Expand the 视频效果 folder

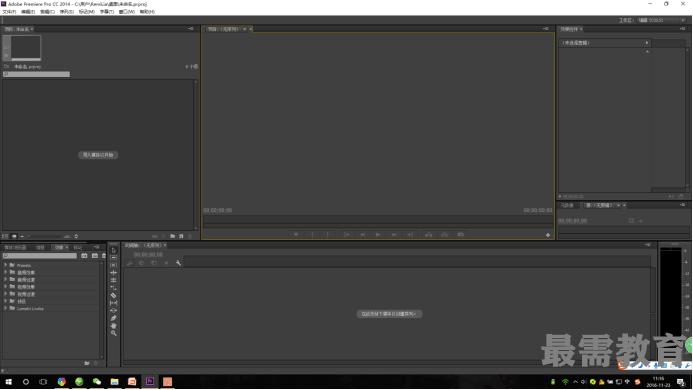click(x=5, y=287)
